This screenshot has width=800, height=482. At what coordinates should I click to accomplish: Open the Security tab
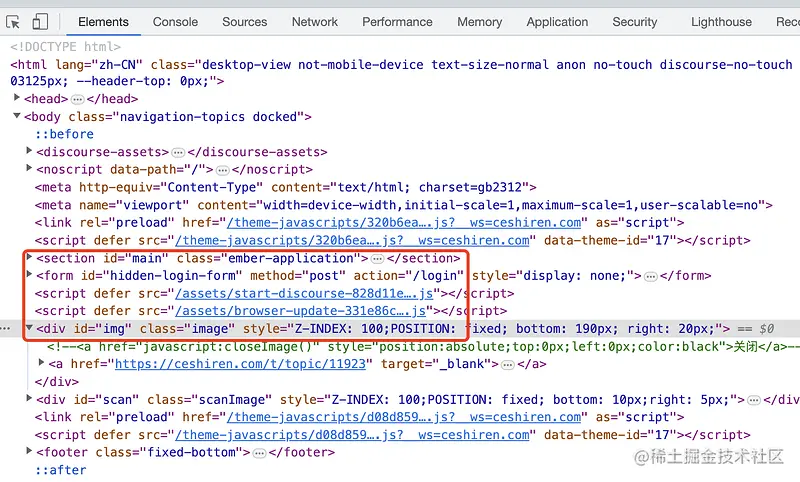click(x=635, y=22)
